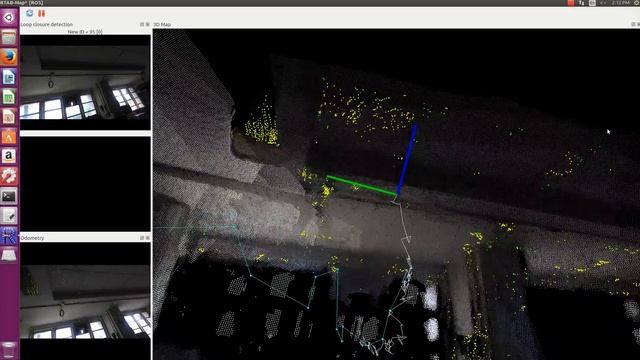Screen dimensions: 640x360
Task: Open the Trash in the dock
Action: click(9, 350)
